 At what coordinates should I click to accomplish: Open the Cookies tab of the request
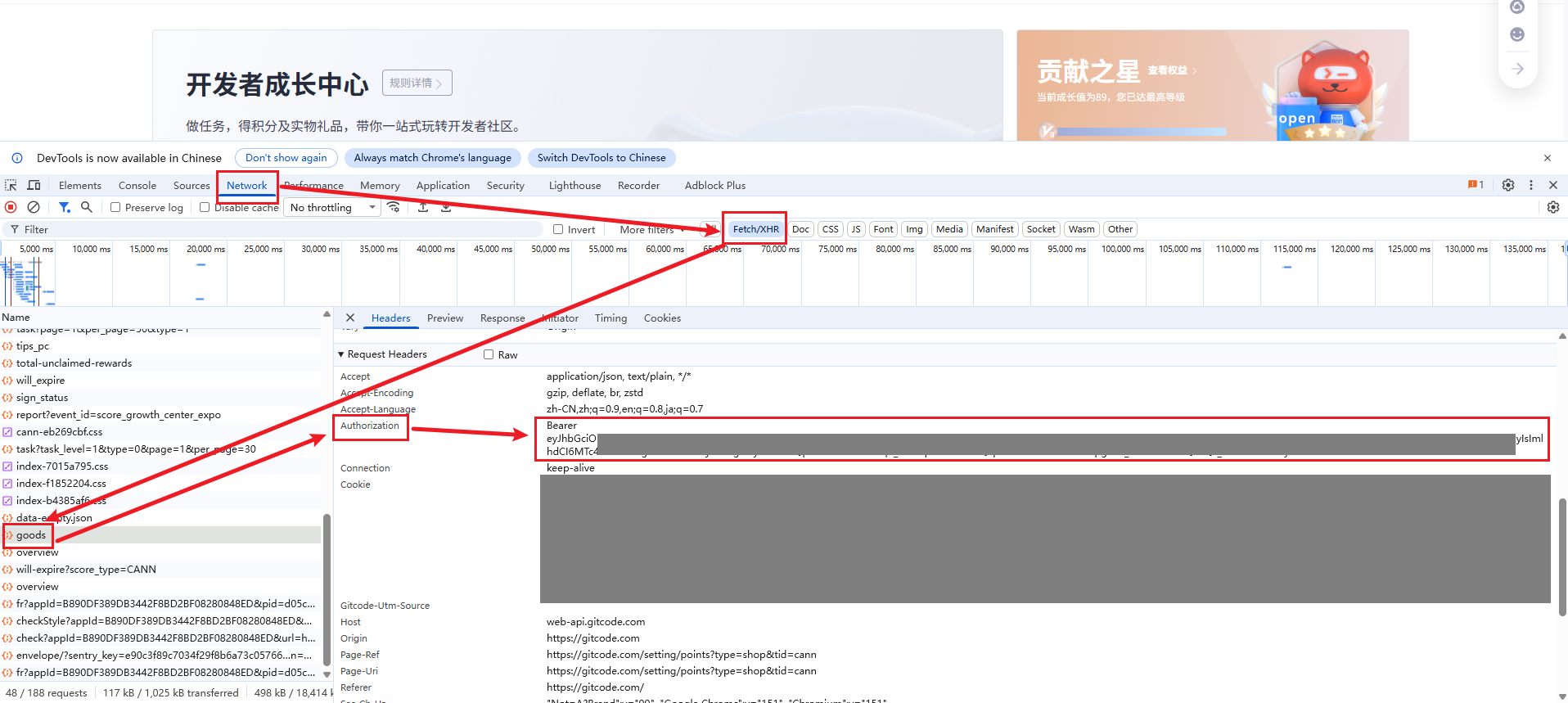[662, 318]
